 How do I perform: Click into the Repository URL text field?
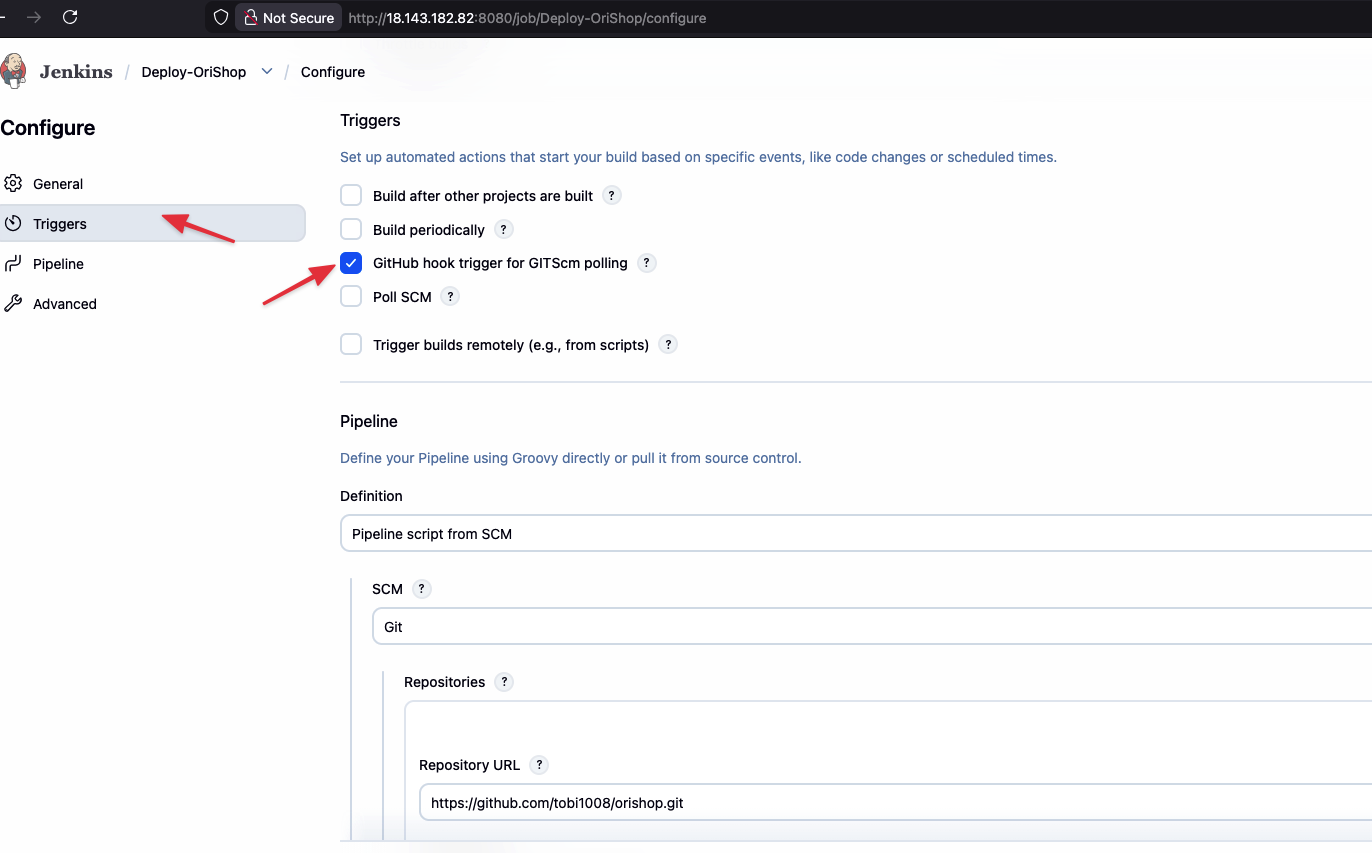point(890,803)
